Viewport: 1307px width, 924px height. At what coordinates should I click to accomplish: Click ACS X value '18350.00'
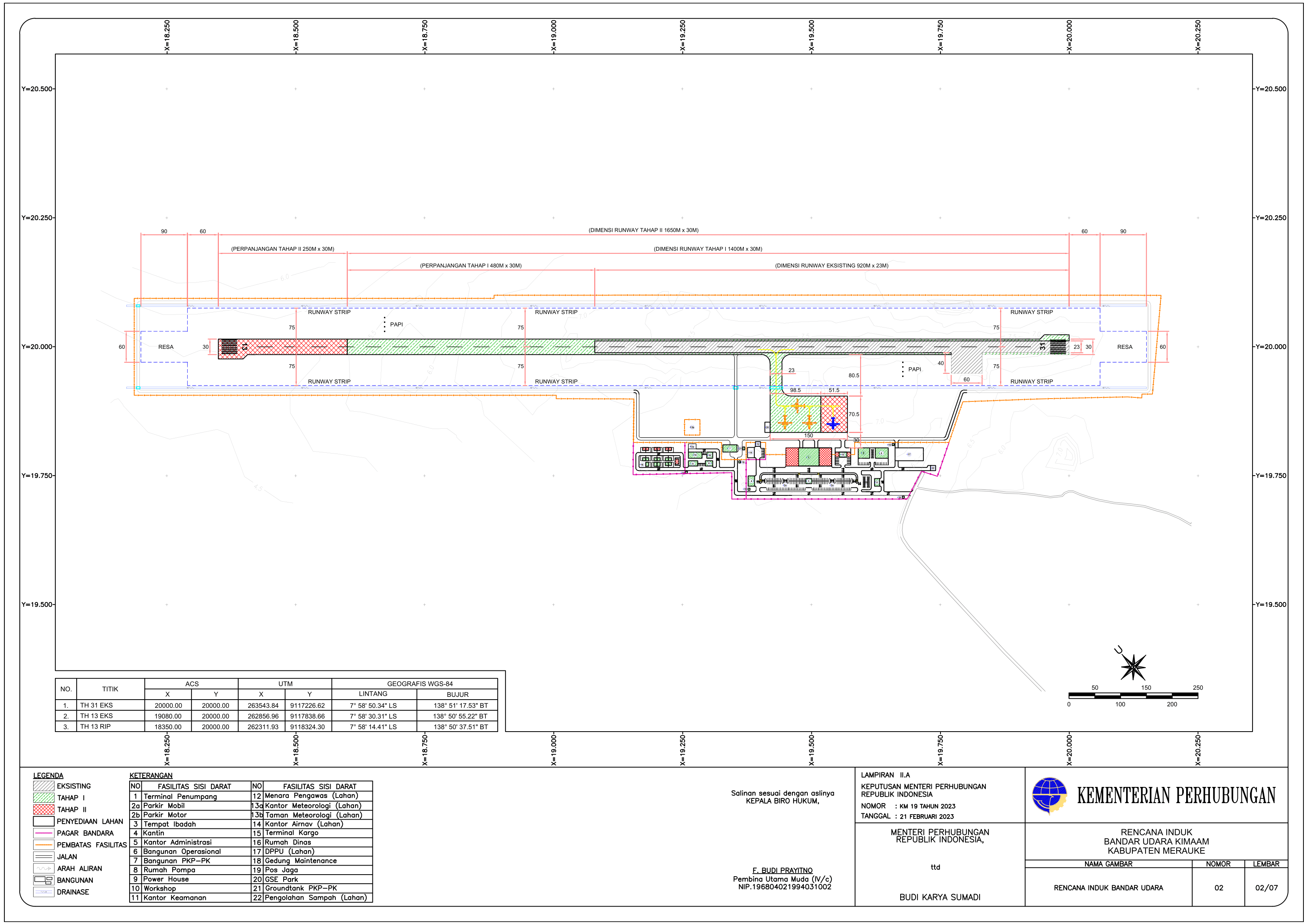168,727
